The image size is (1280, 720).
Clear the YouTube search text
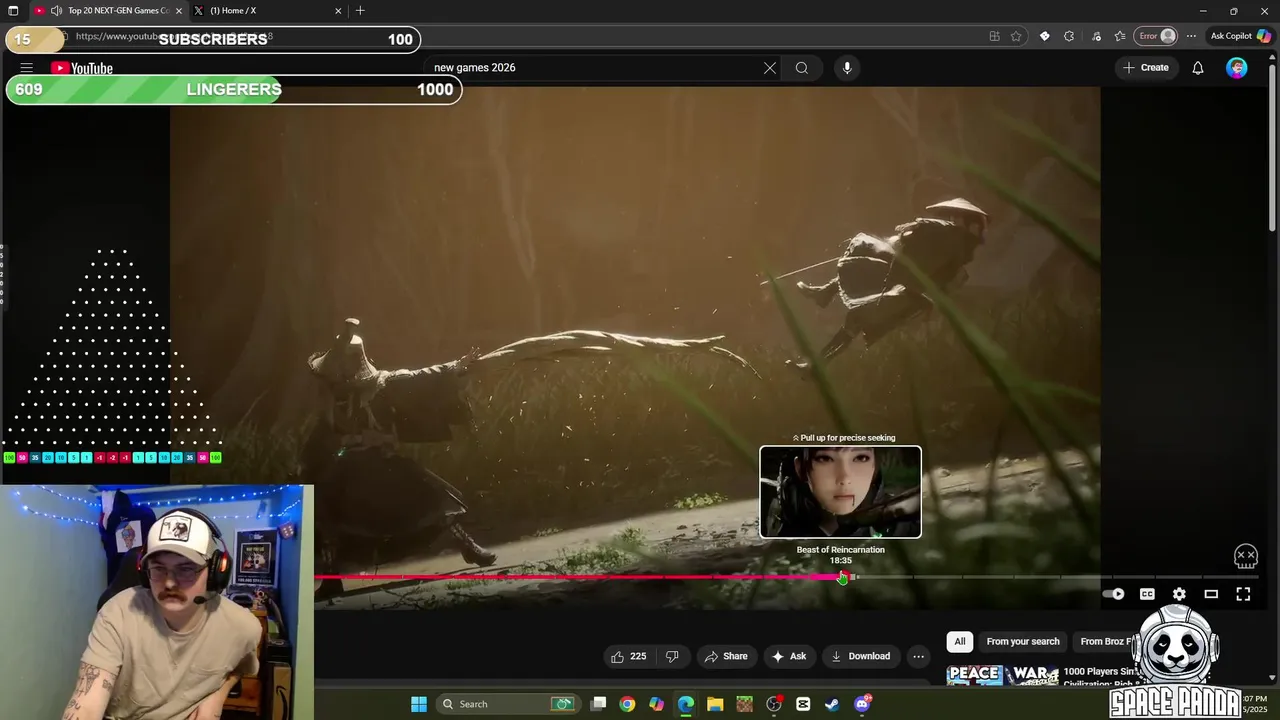coord(770,68)
